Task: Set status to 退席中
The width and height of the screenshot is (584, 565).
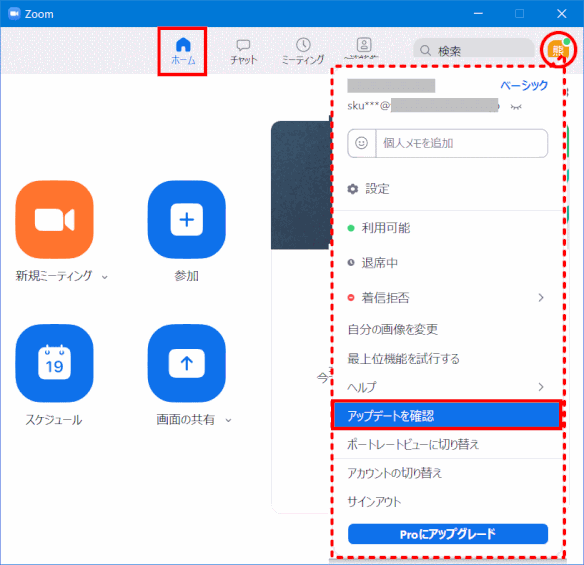Action: click(x=447, y=263)
